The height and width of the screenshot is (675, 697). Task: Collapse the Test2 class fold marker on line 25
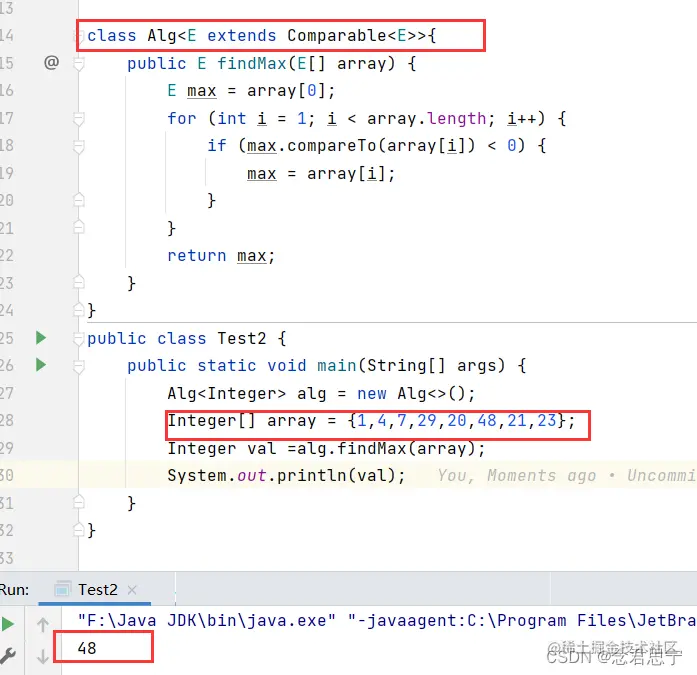click(x=79, y=339)
